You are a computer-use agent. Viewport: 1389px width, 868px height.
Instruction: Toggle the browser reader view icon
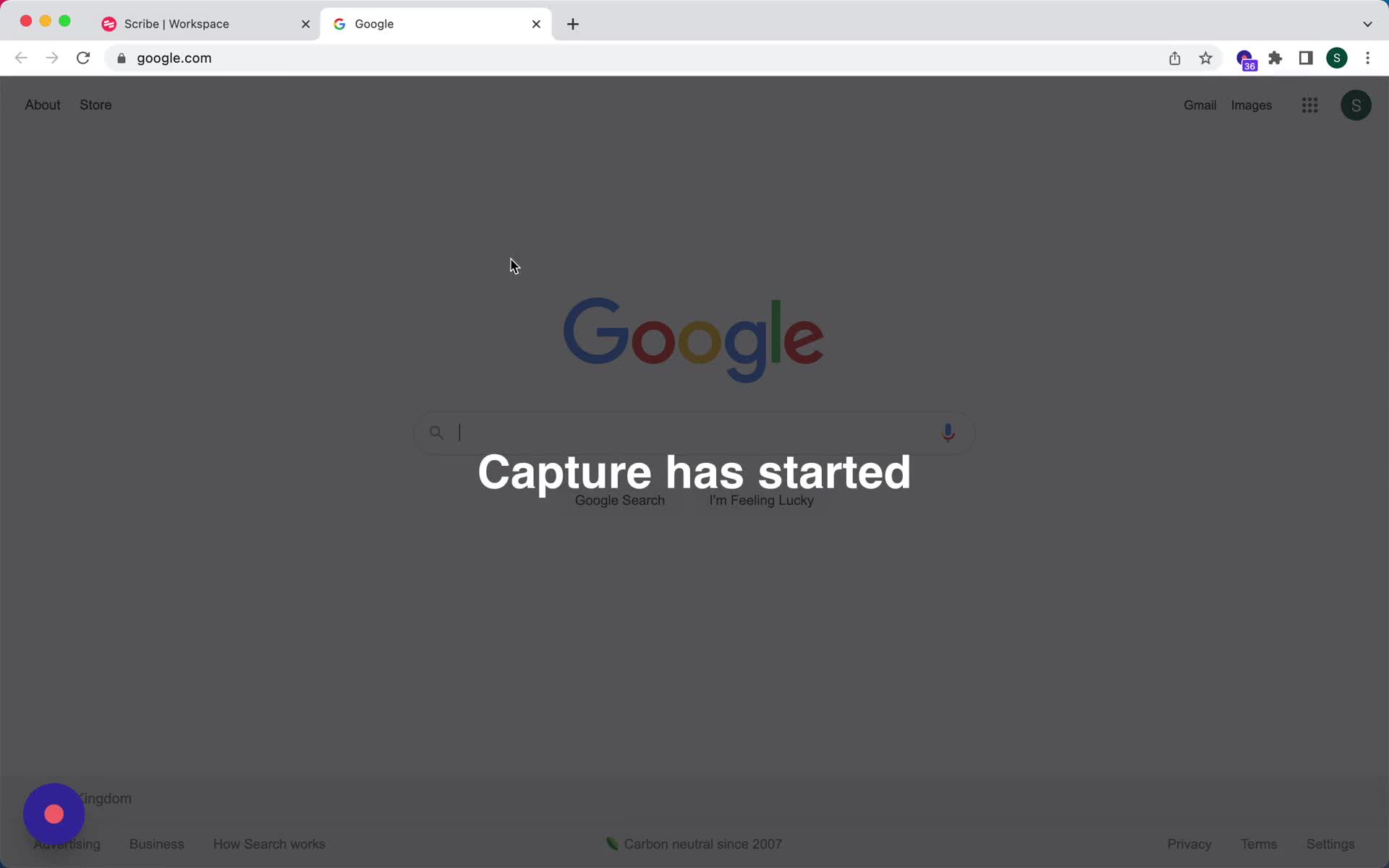[x=1306, y=57]
